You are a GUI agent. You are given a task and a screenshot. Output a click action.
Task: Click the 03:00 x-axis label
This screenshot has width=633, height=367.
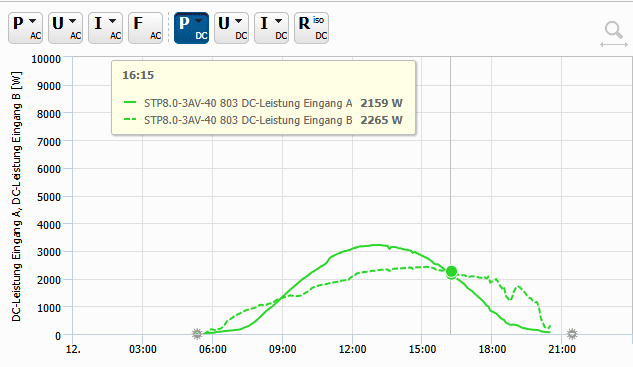[143, 349]
